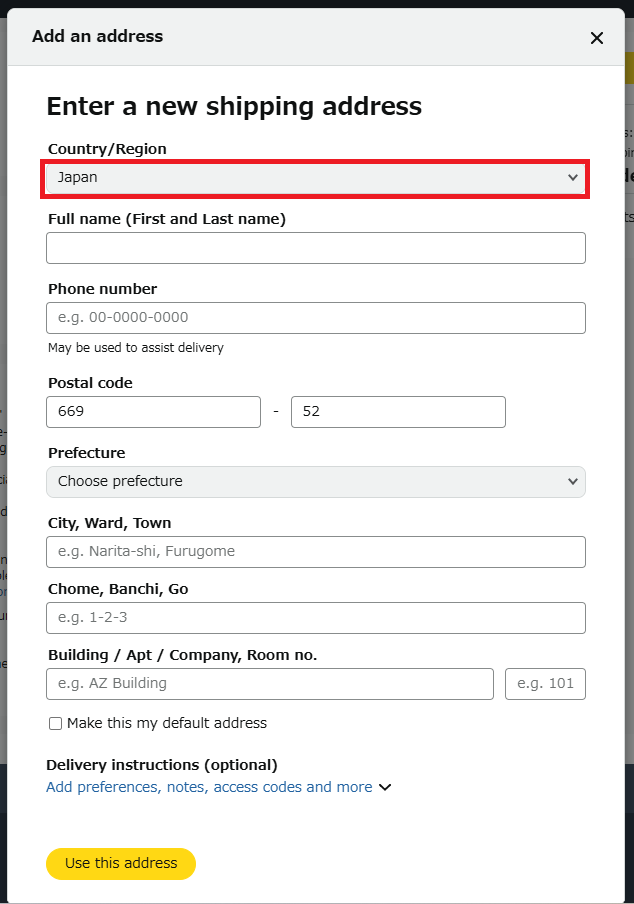
Task: Select the room number field showing 101
Action: coord(545,684)
